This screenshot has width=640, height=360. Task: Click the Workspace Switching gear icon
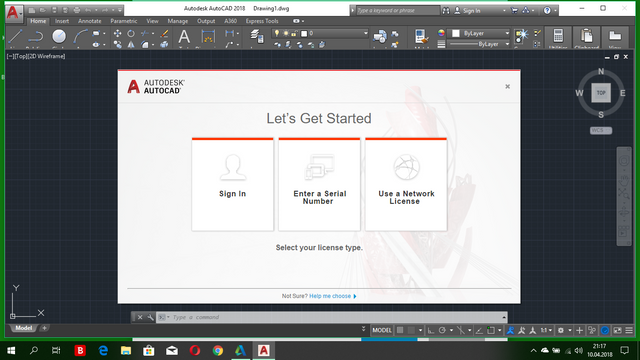pos(561,330)
